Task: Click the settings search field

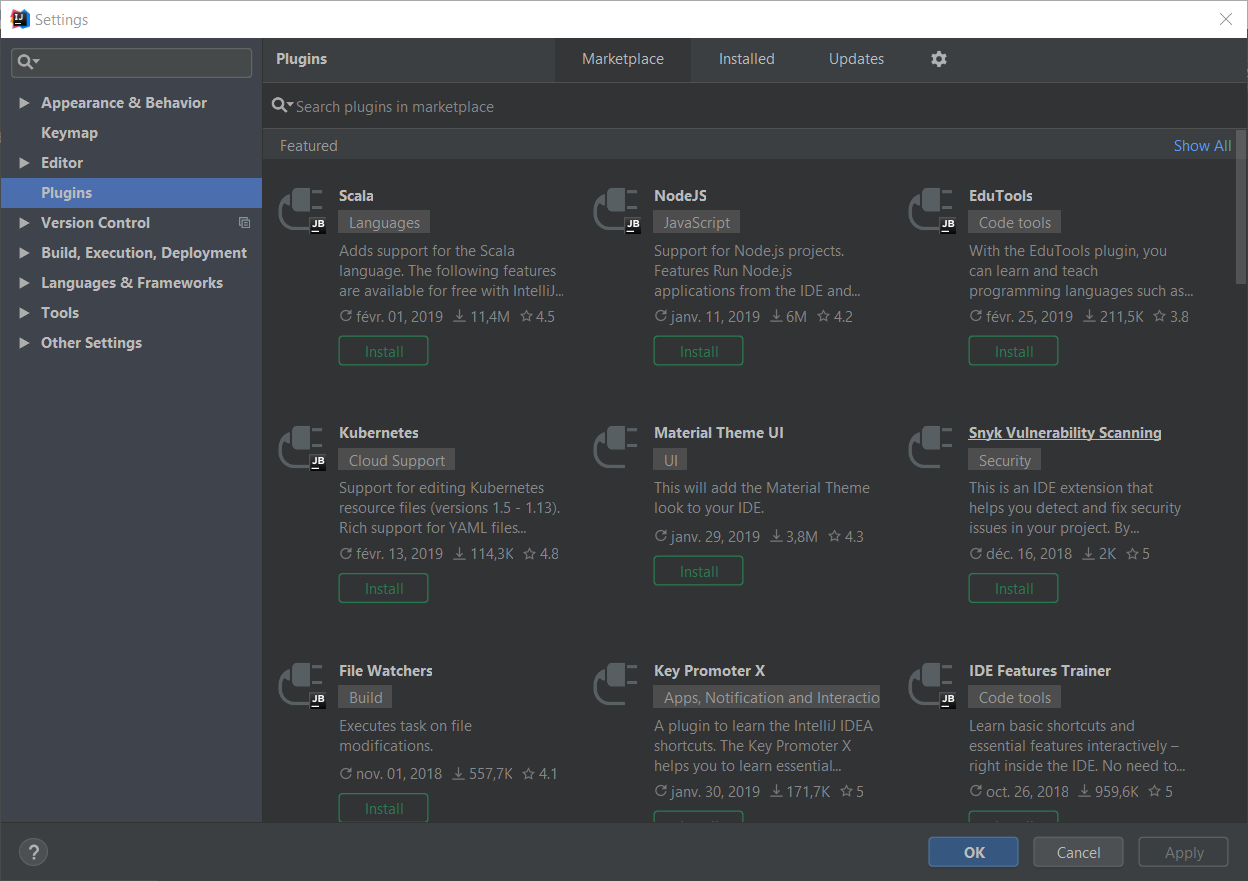Action: pos(140,62)
